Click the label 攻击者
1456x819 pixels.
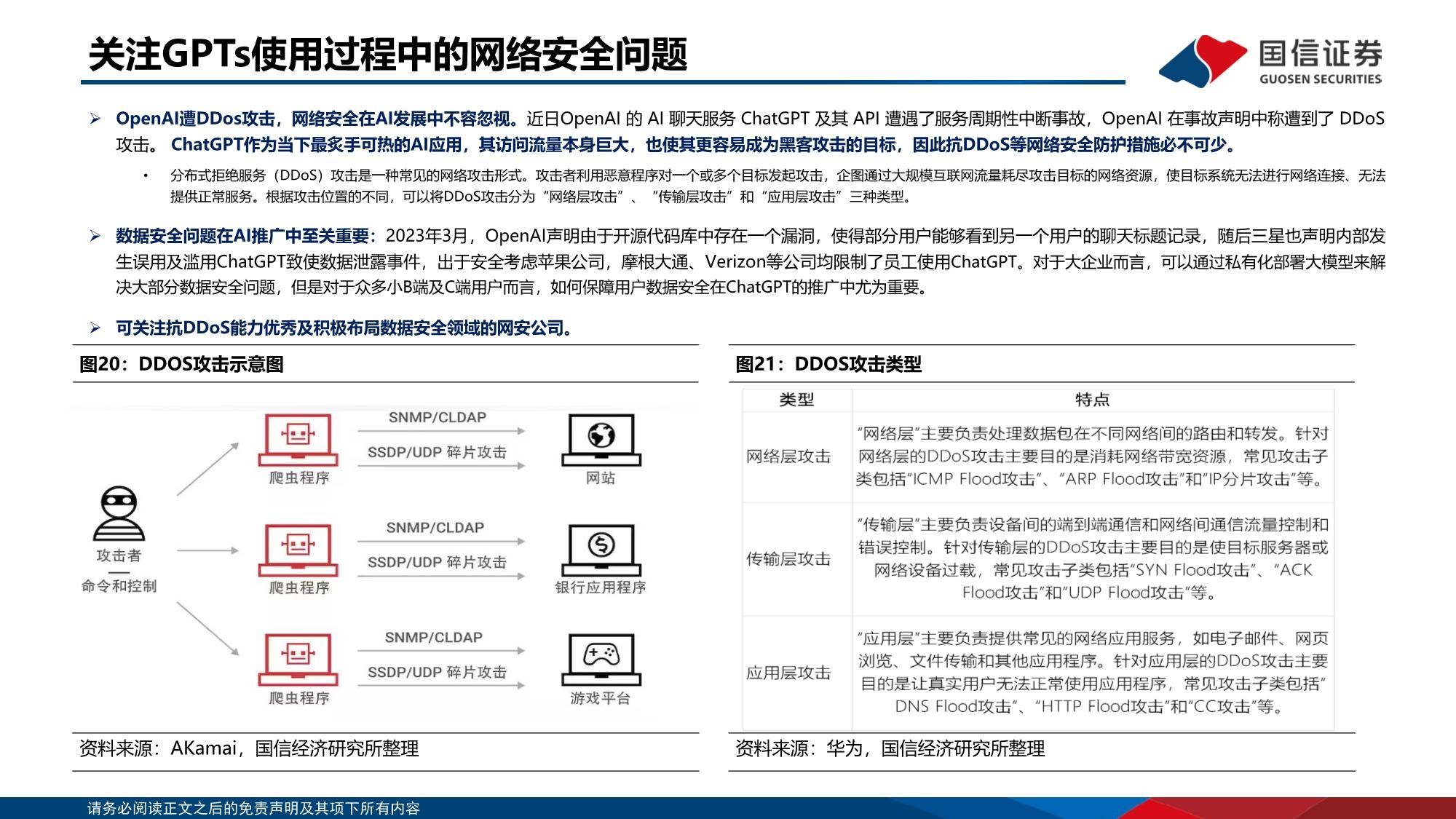[x=119, y=556]
